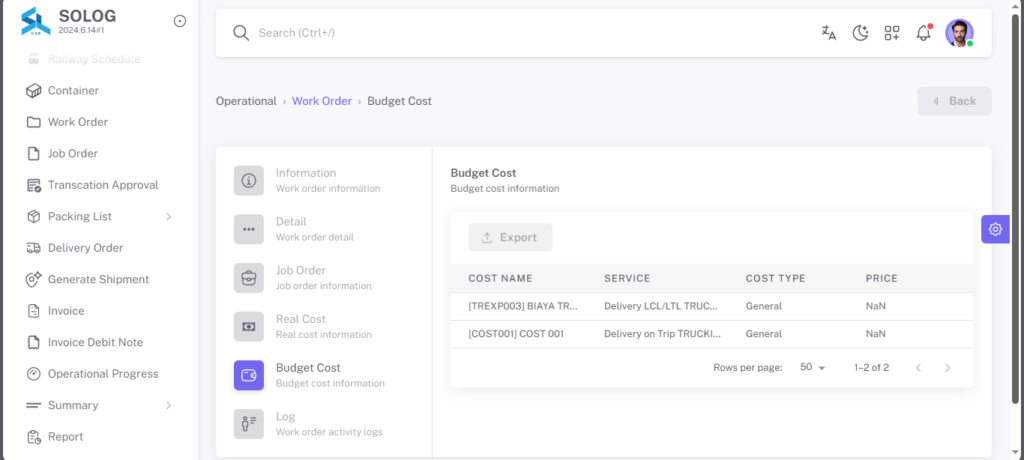
Task: Open the Detail tab ellipsis icon
Action: point(249,229)
